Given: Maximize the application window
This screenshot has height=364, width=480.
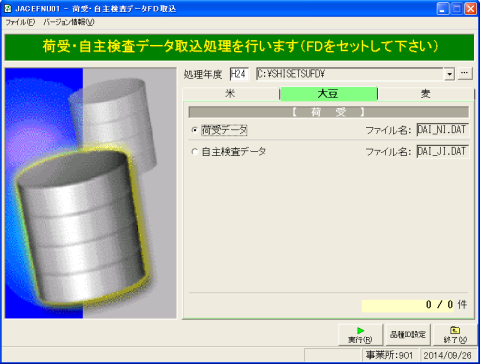Looking at the screenshot, I should 457,9.
